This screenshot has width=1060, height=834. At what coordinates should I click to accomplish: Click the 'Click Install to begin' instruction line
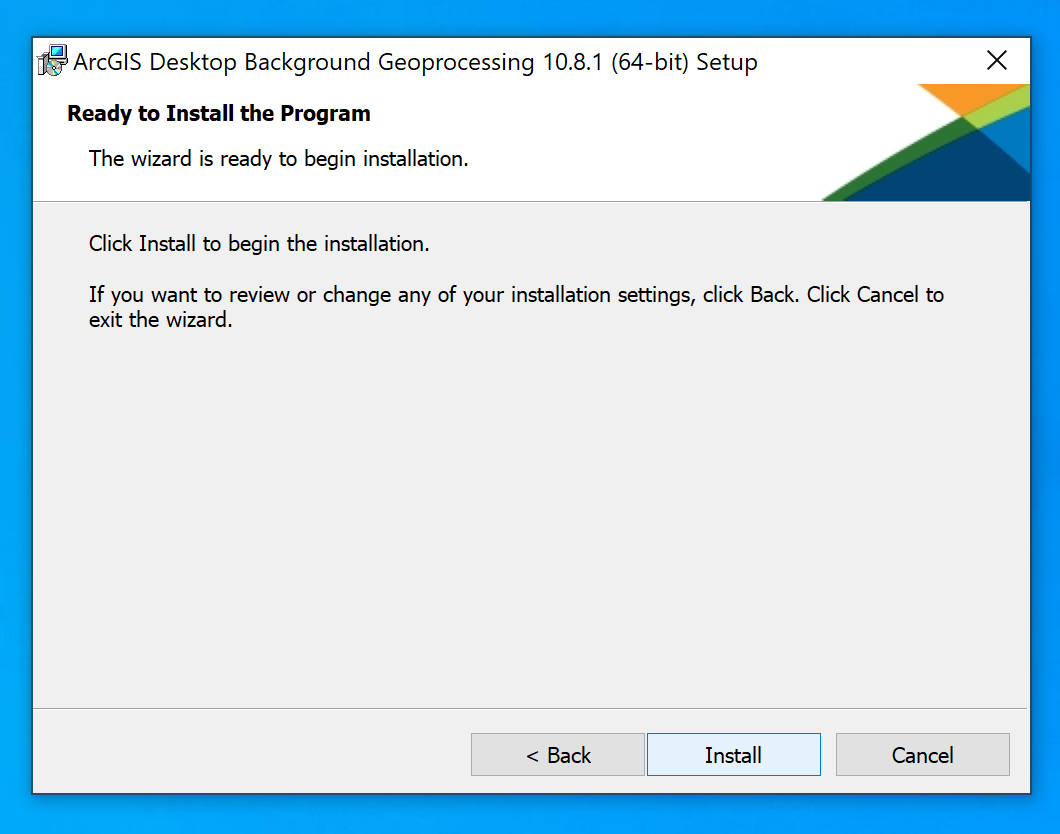pyautogui.click(x=259, y=244)
